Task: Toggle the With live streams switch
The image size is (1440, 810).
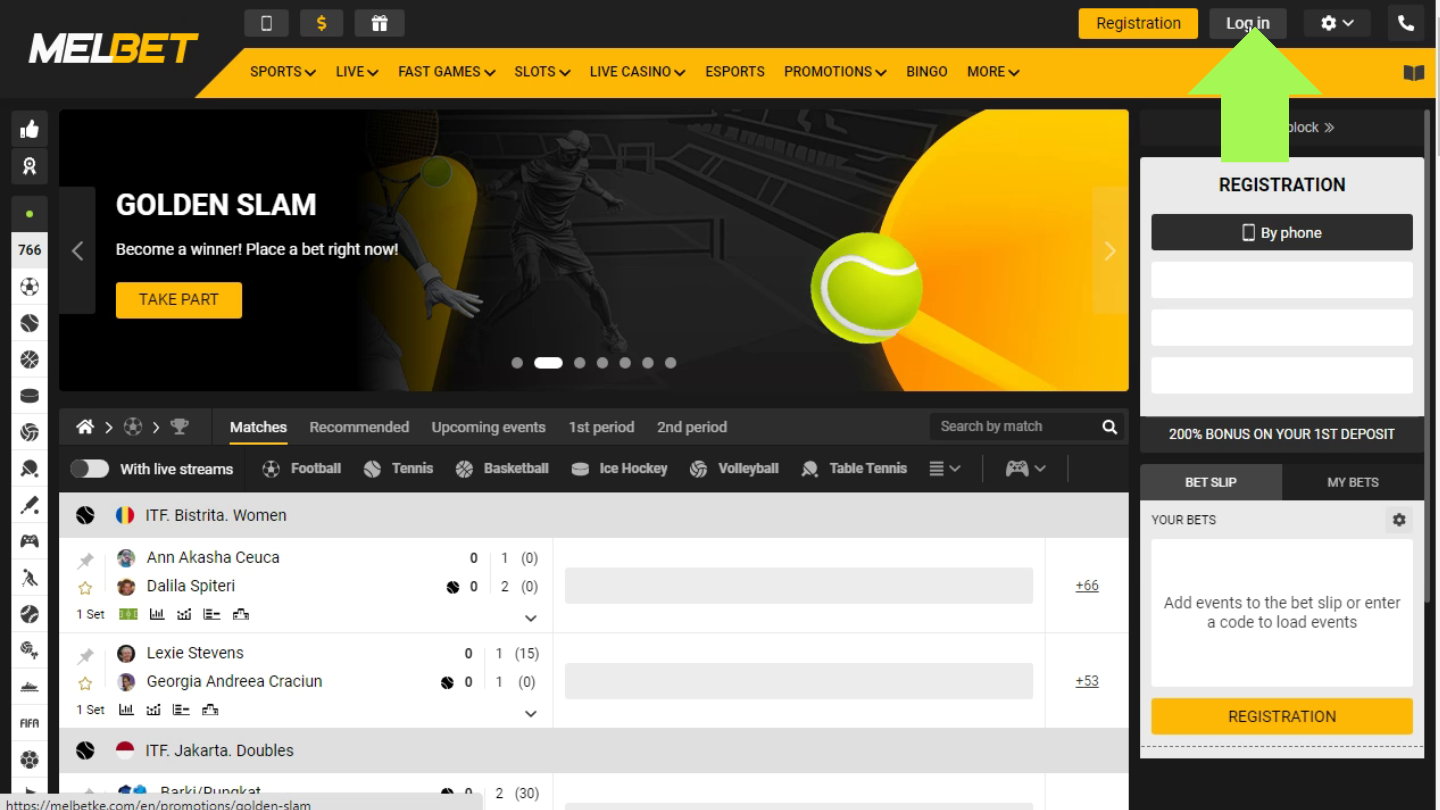Action: pos(89,469)
